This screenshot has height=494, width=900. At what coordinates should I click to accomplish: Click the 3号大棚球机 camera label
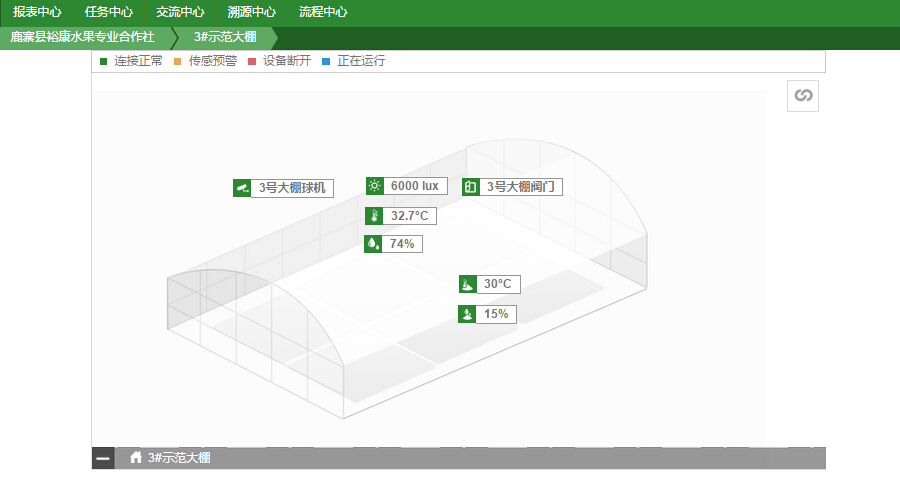(x=292, y=187)
